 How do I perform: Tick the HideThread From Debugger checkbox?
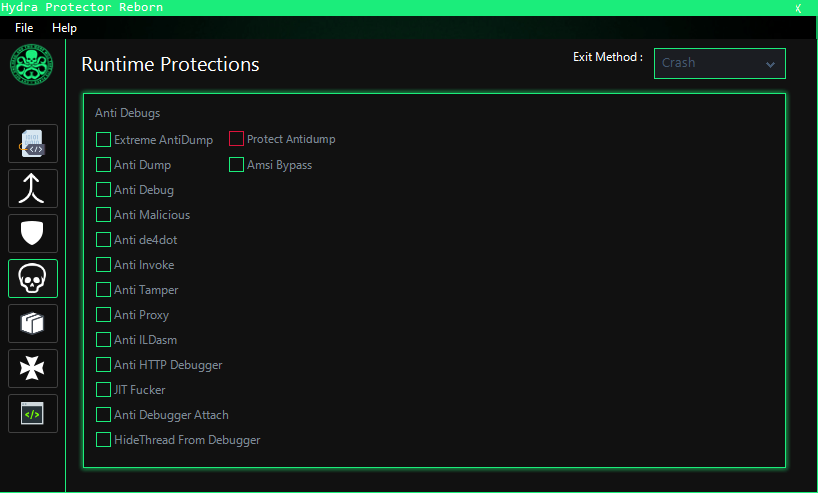tap(104, 440)
